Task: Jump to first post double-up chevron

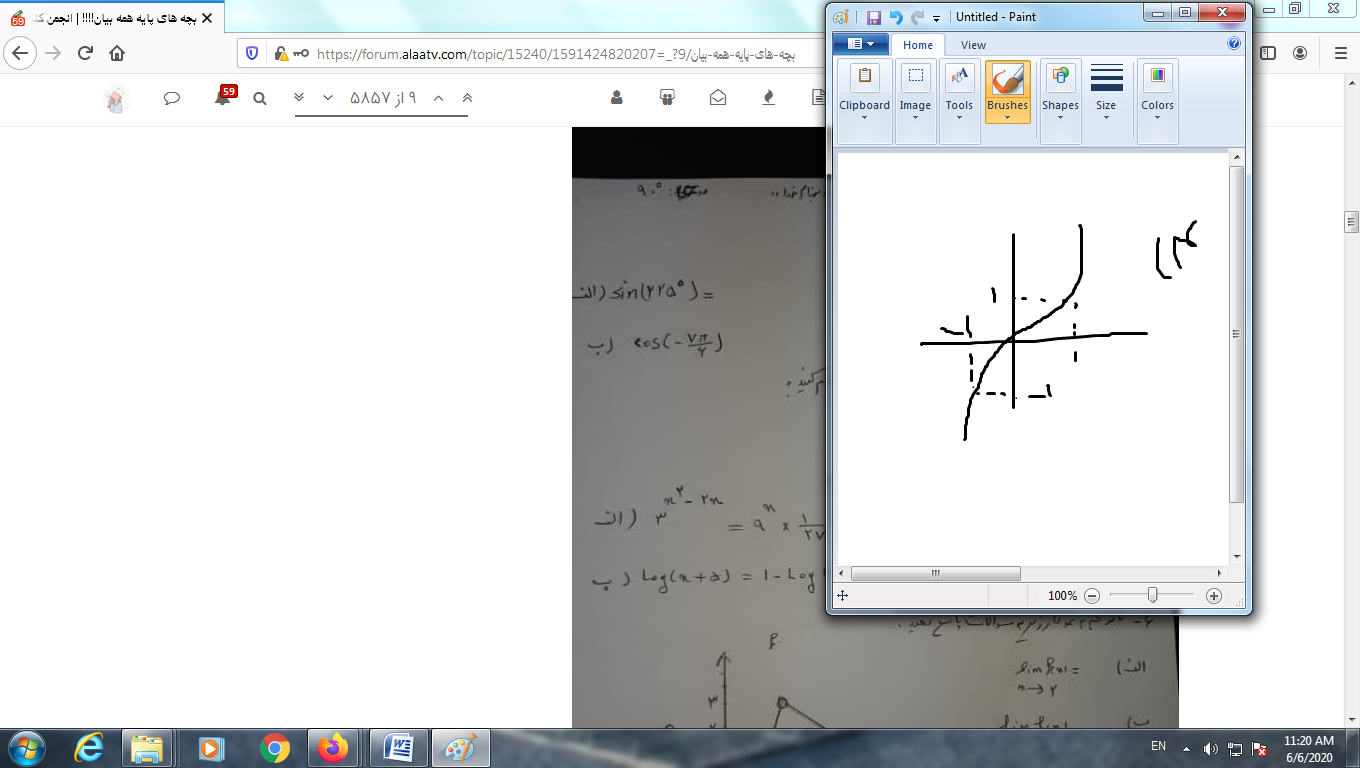Action: pos(466,98)
